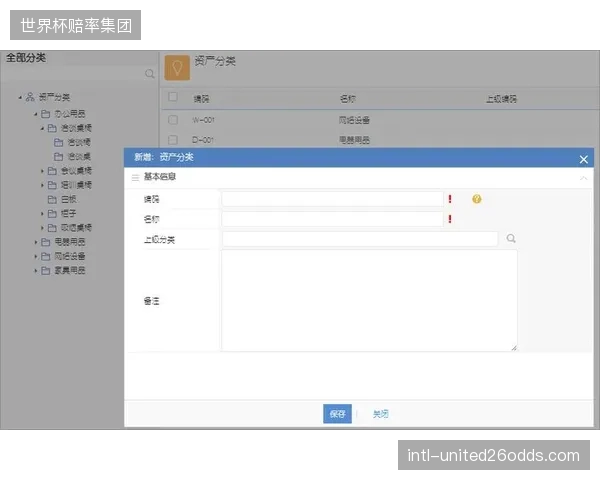Select 培训桌椅 in the category tree
This screenshot has height=480, width=600.
pos(76,185)
